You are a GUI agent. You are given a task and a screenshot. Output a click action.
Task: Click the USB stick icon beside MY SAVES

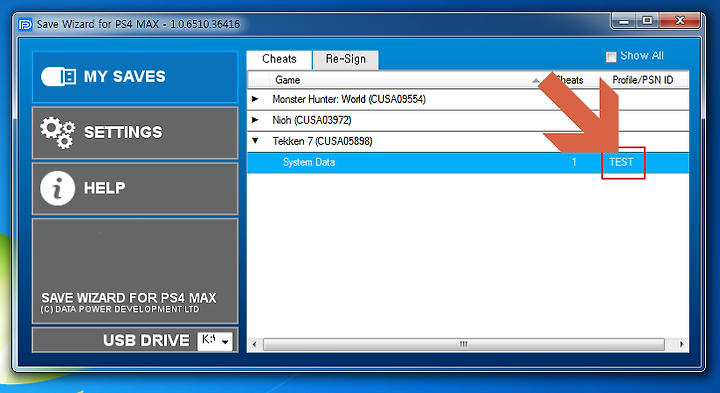point(58,77)
